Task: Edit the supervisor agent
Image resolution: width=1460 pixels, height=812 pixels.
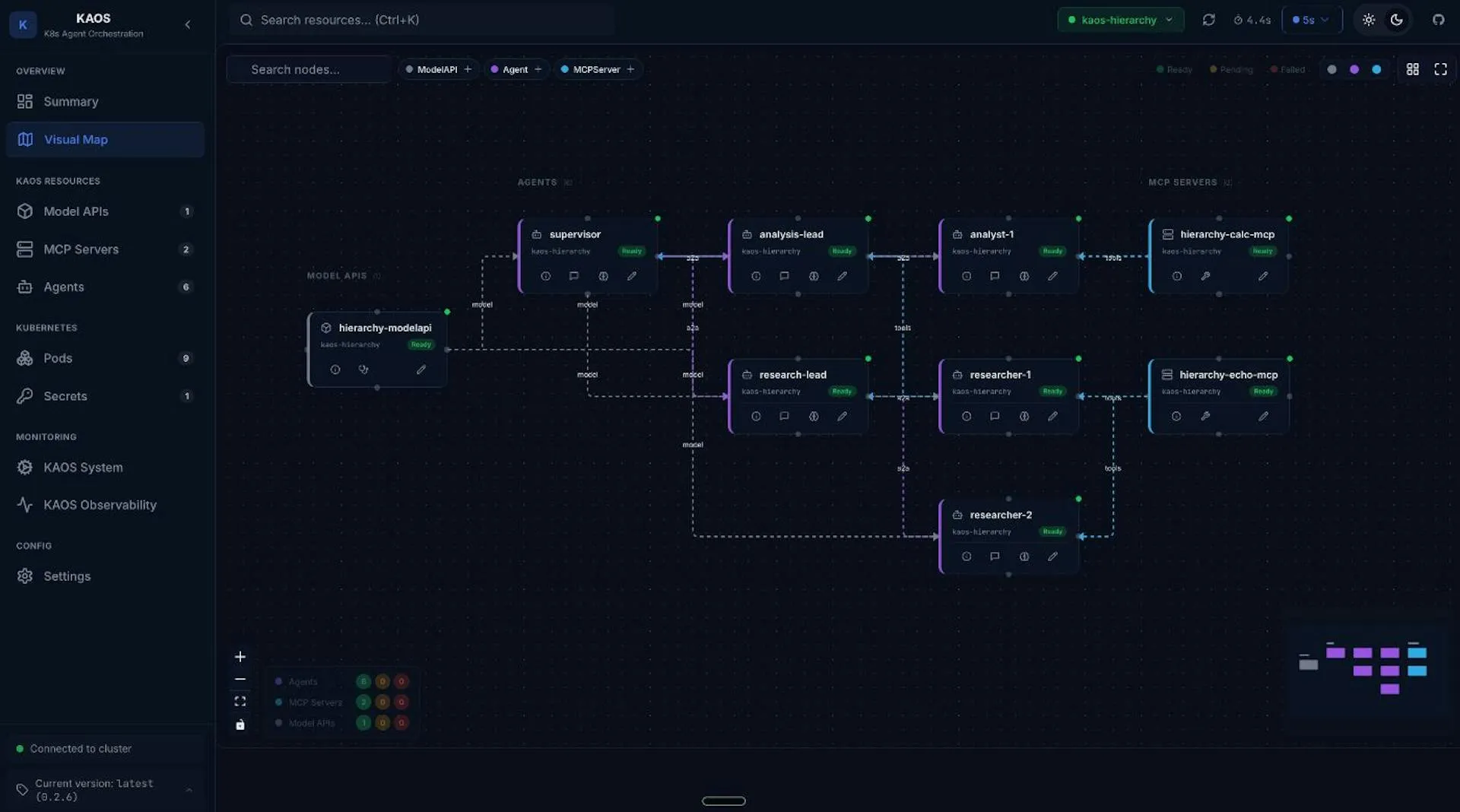Action: point(632,276)
